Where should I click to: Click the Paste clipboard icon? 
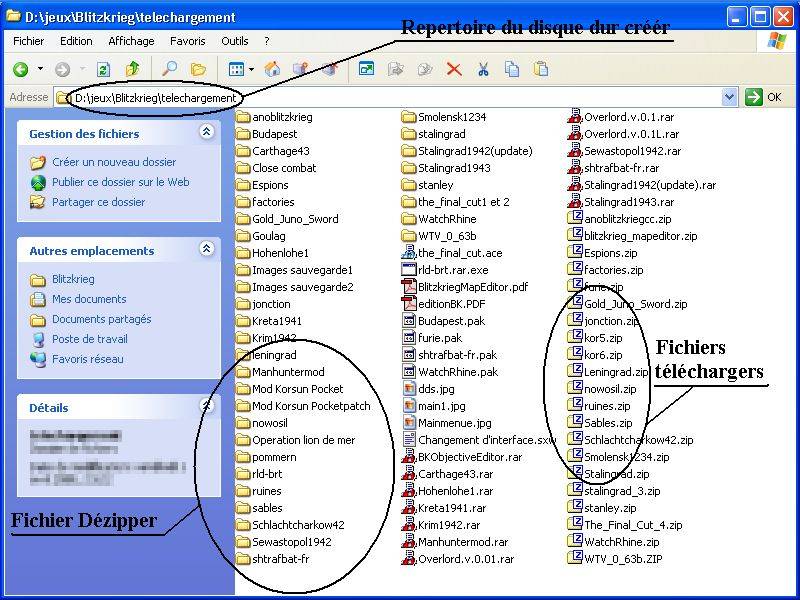tap(541, 69)
